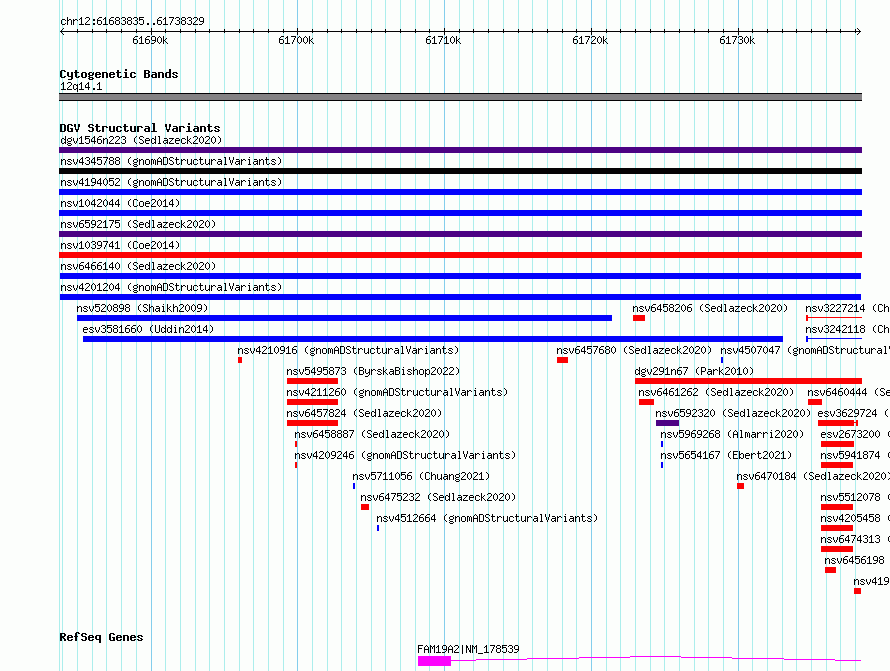Select the nsv4201204 gnomADStructuralVariants label
This screenshot has width=890, height=671.
pos(171,287)
